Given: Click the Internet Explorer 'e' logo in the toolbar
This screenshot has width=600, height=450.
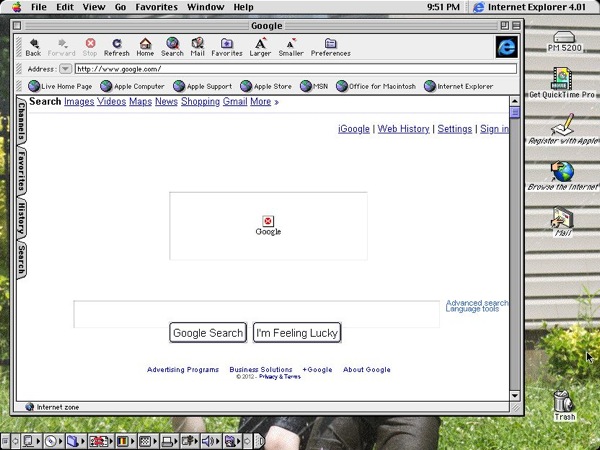Looking at the screenshot, I should [507, 47].
